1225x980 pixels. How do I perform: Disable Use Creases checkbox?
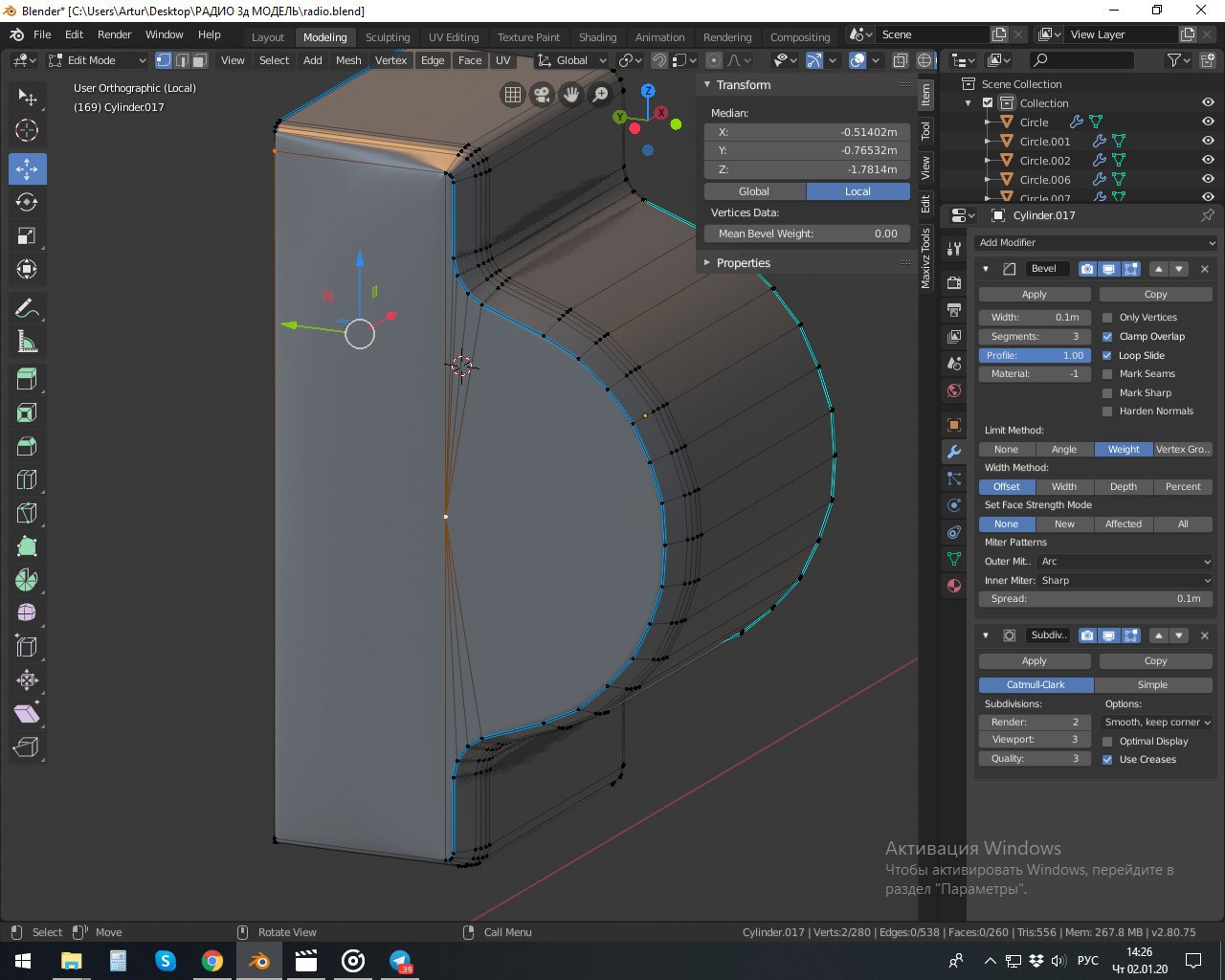coord(1107,760)
